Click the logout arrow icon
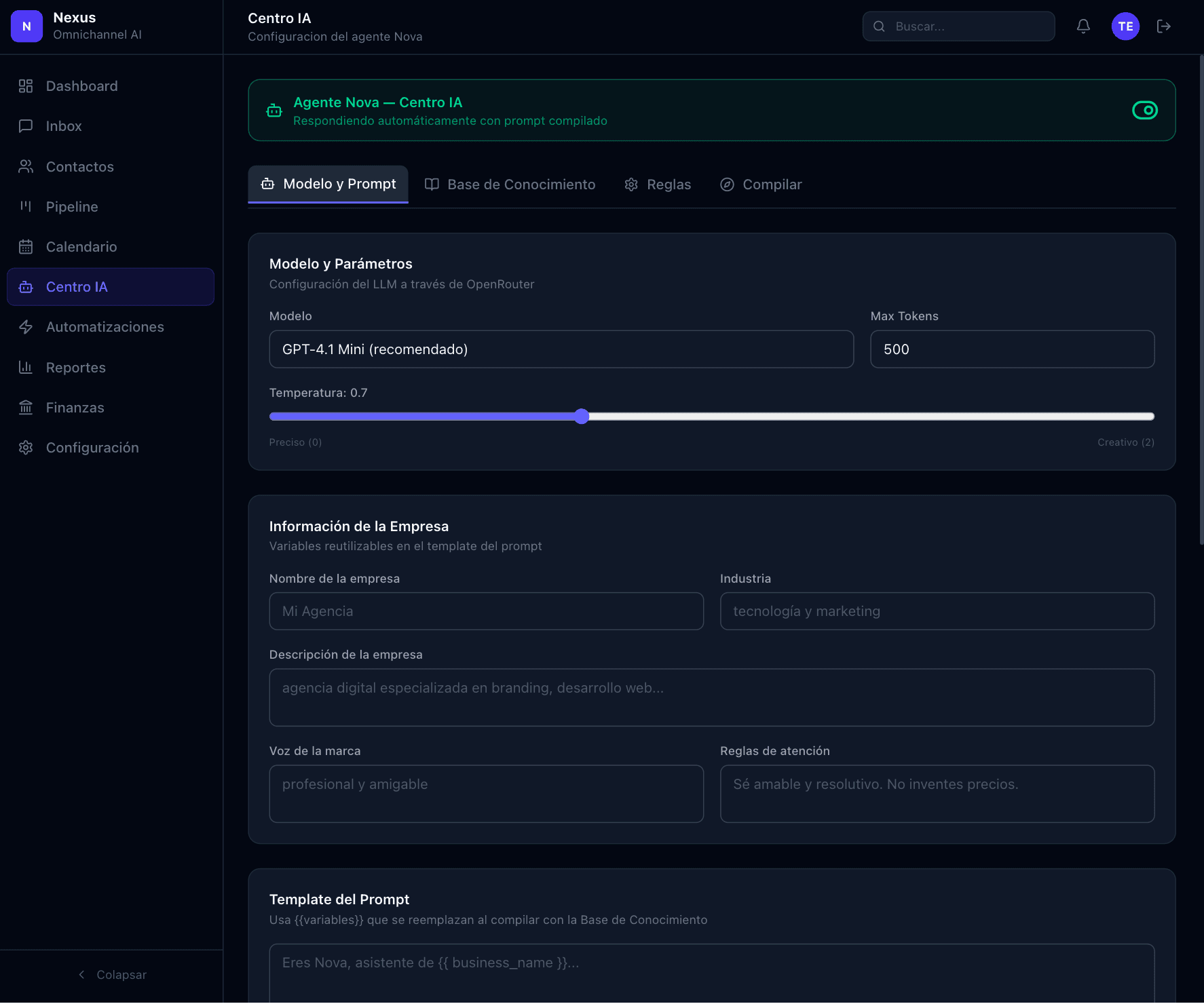1204x1004 pixels. (1164, 26)
